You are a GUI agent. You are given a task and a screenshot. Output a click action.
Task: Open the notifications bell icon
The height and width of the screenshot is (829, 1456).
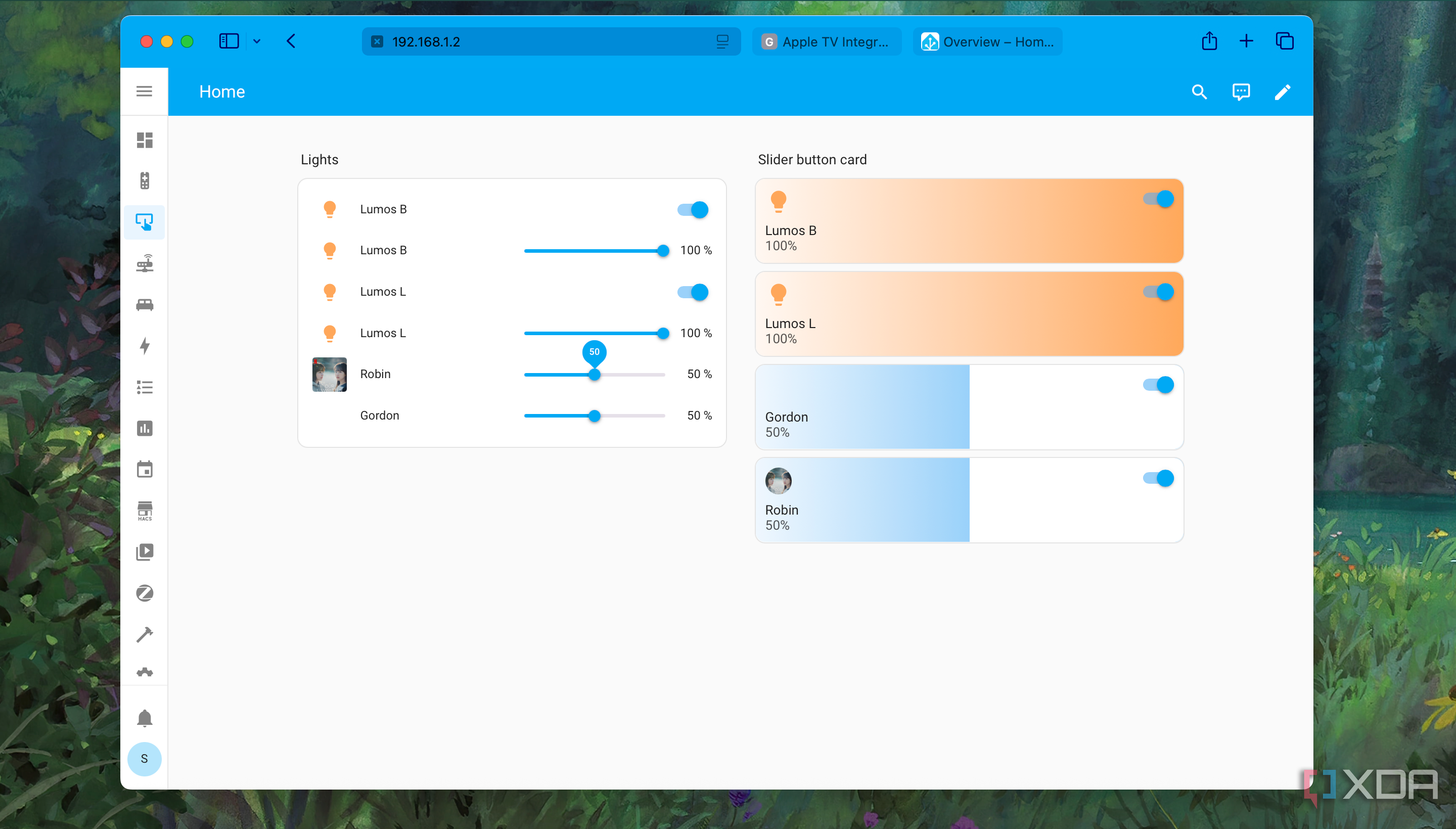coord(145,718)
